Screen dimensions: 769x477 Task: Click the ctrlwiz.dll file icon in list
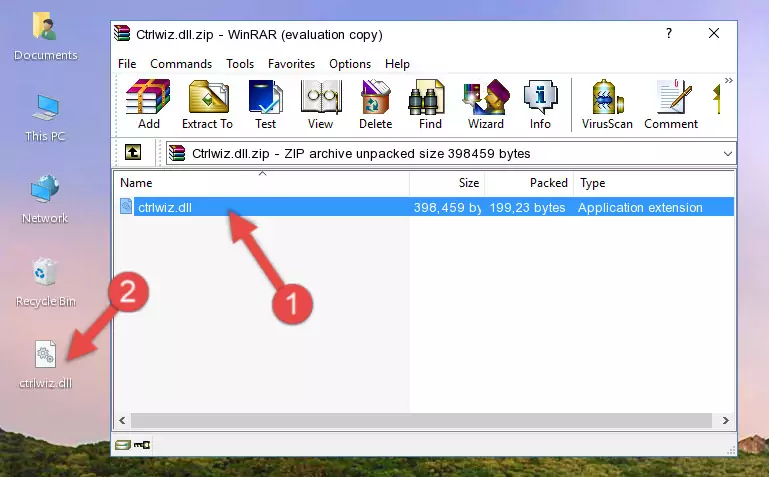tap(126, 206)
